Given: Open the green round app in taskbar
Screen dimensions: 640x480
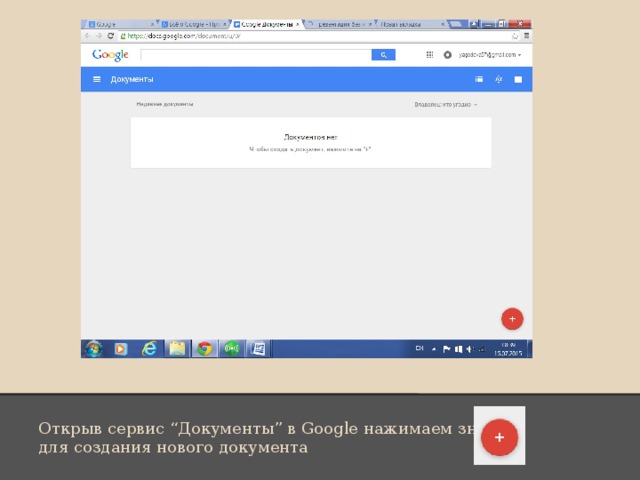Looking at the screenshot, I should 232,349.
